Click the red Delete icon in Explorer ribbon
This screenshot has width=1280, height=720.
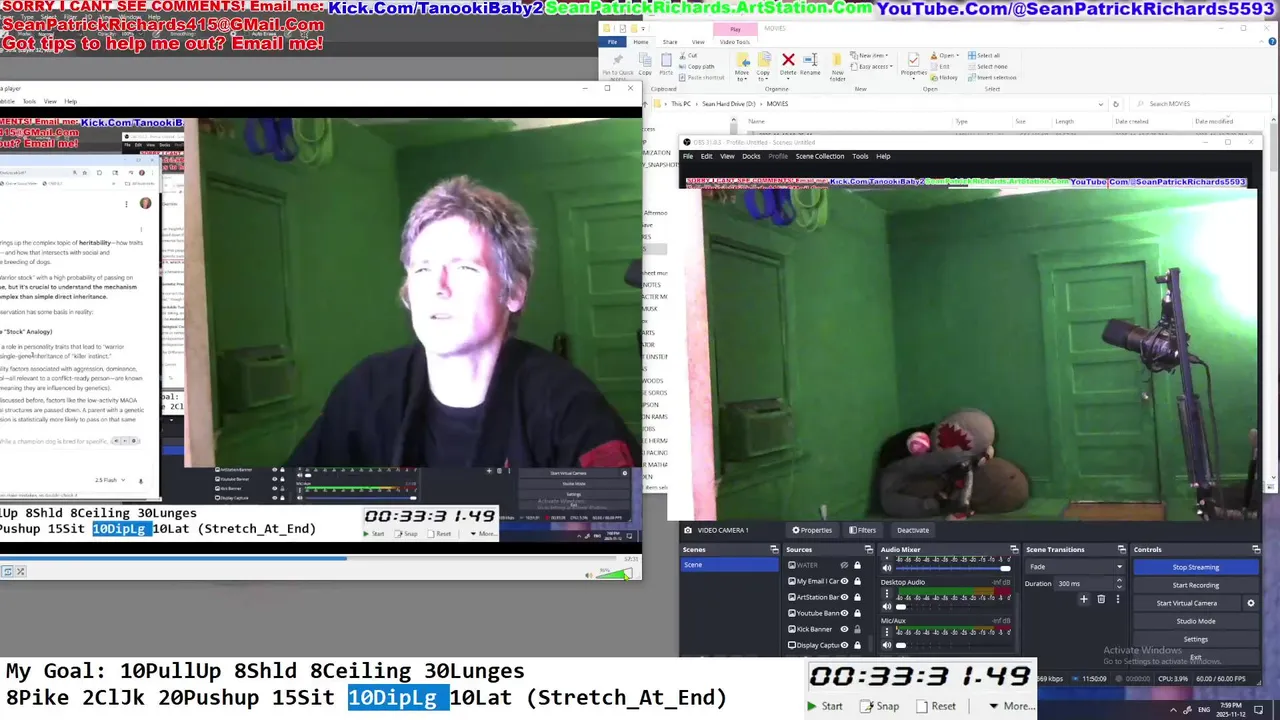[x=788, y=60]
